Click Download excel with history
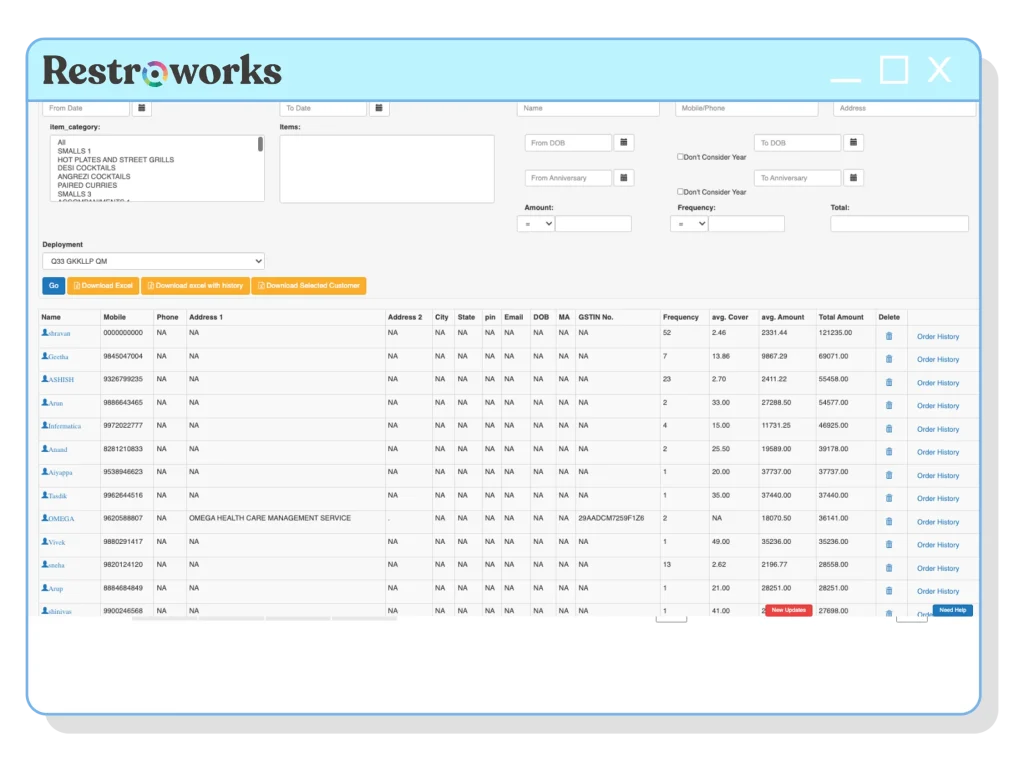Screen dimensions: 1024x767 point(195,285)
